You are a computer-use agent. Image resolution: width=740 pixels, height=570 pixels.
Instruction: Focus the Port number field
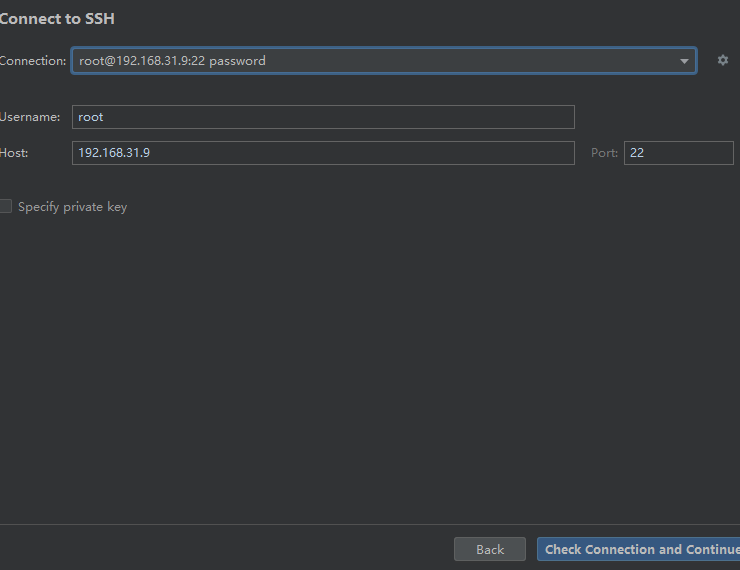678,153
